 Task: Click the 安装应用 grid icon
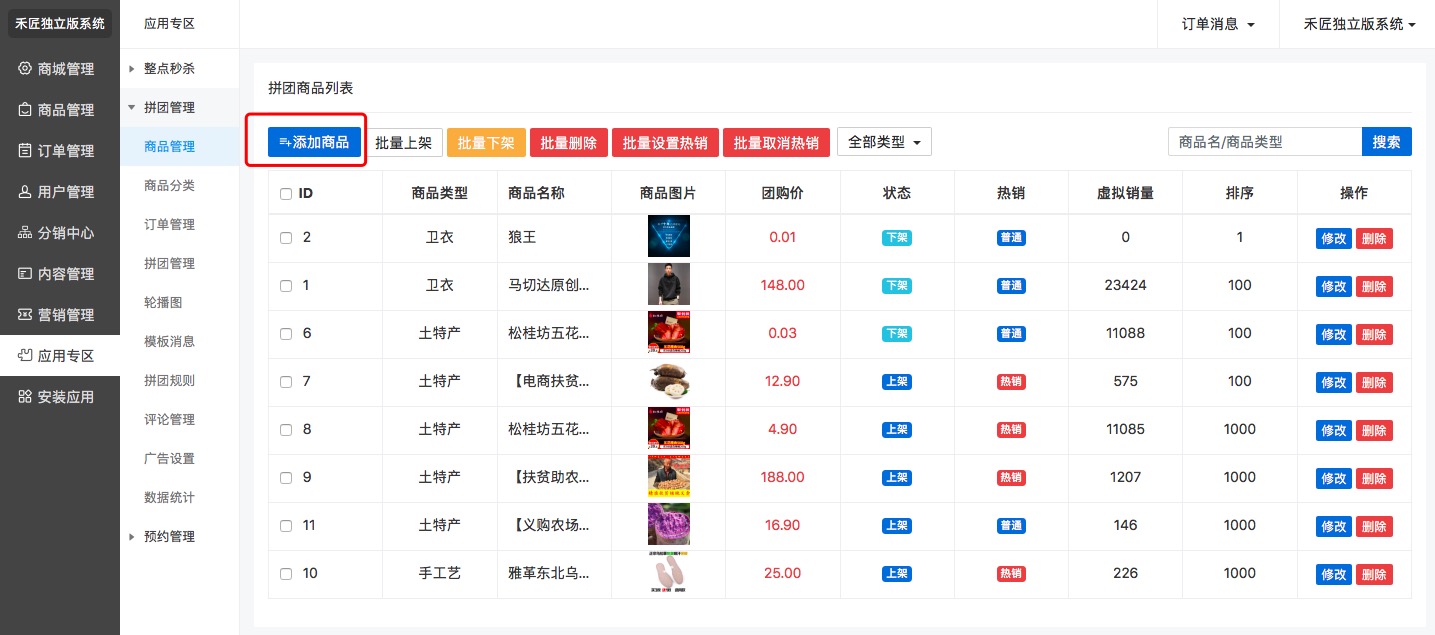pos(25,397)
